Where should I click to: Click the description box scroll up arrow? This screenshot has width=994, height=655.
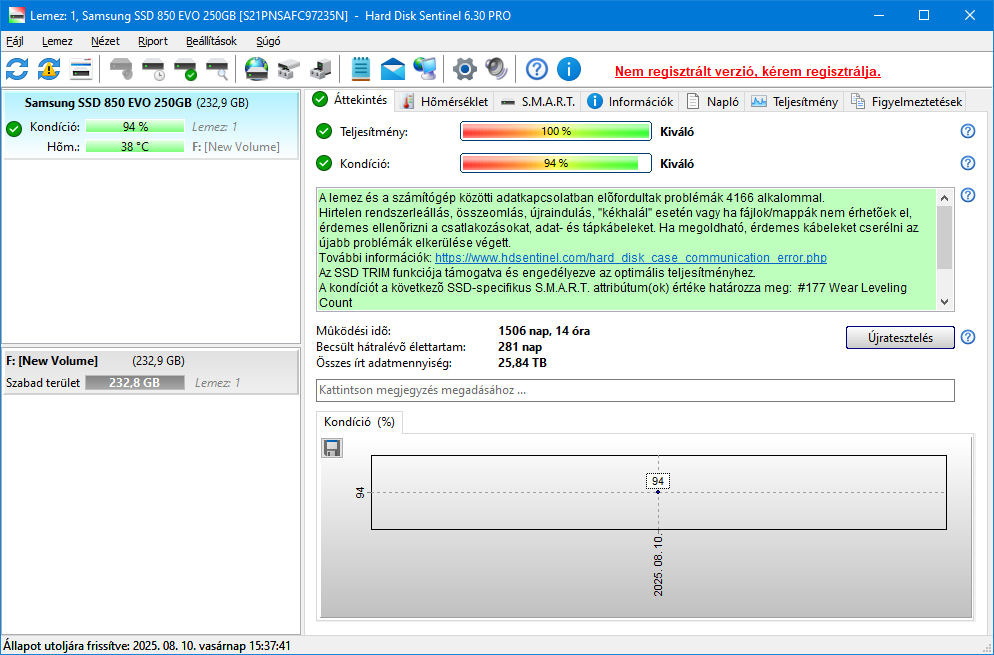click(945, 198)
